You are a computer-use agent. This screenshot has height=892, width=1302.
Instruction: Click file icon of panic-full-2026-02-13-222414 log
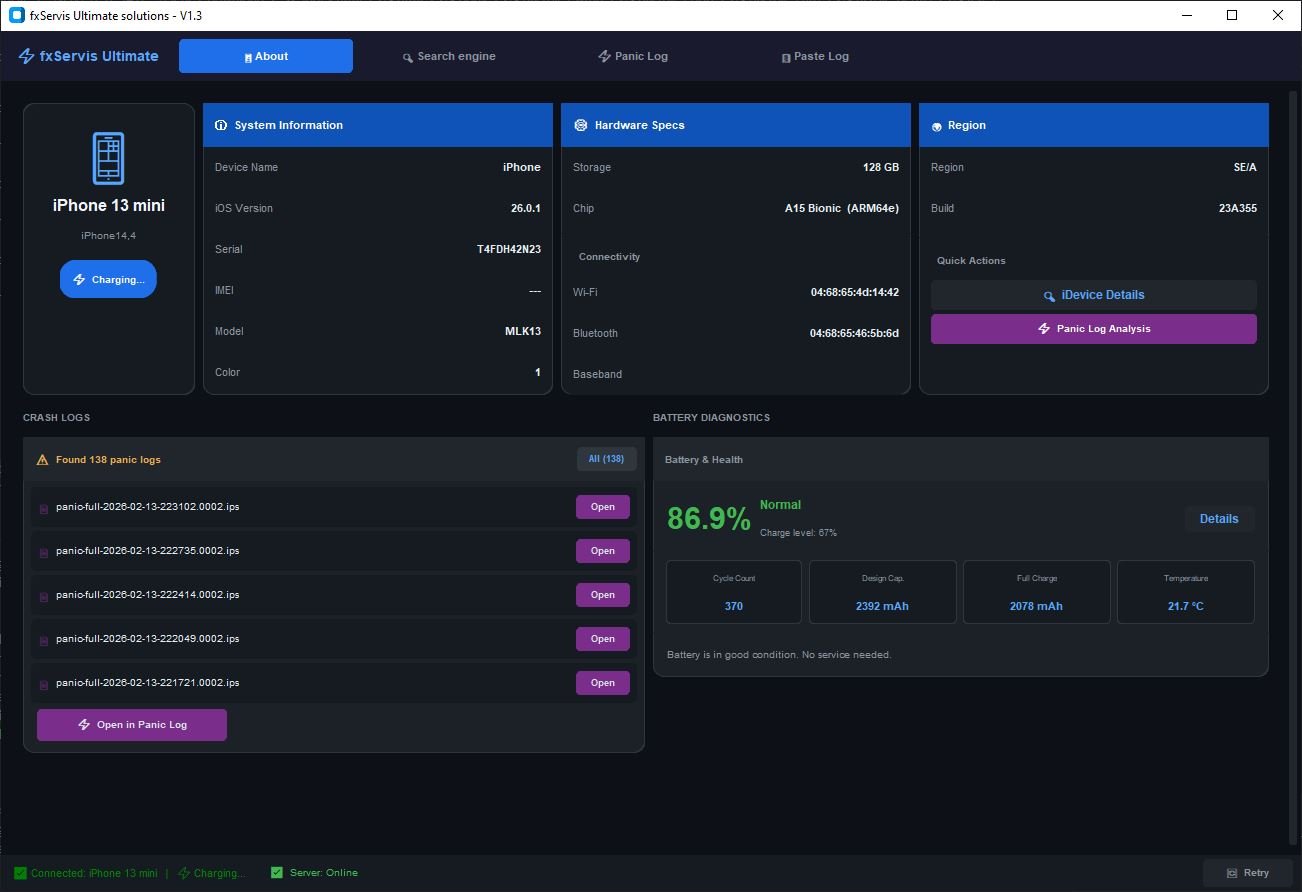[x=44, y=597]
